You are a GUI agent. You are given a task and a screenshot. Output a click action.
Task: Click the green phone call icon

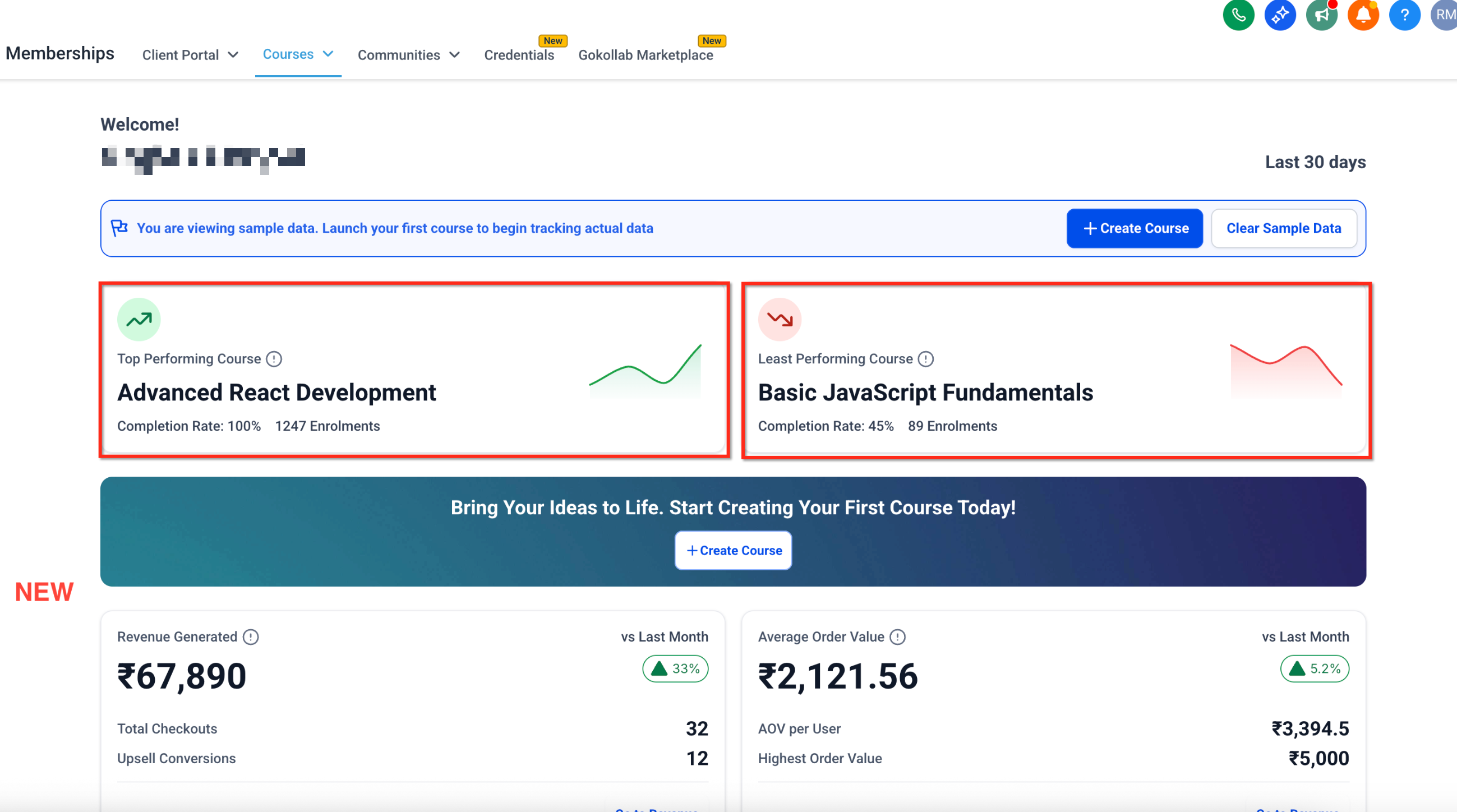pos(1238,15)
